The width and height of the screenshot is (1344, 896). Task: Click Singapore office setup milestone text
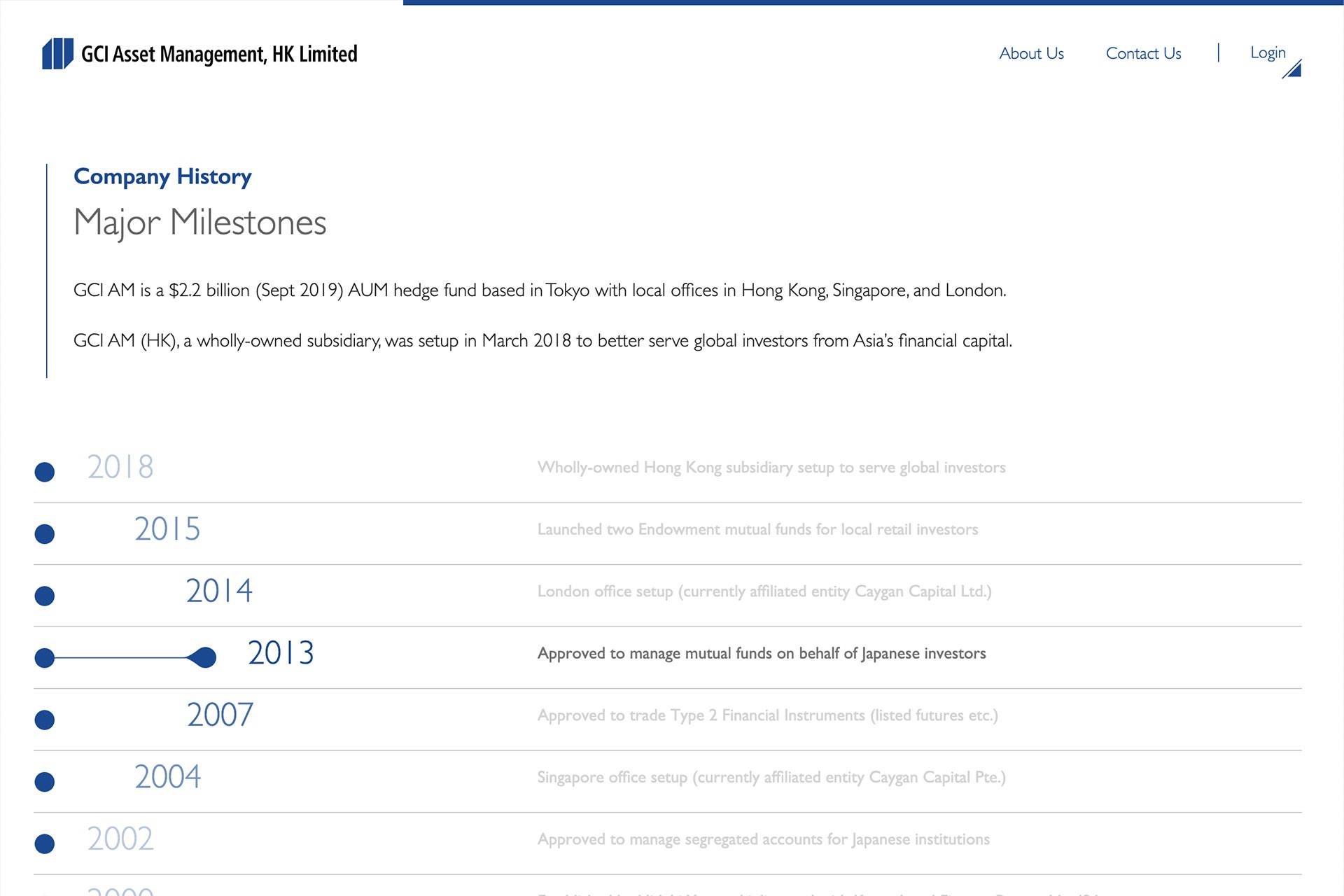(771, 777)
